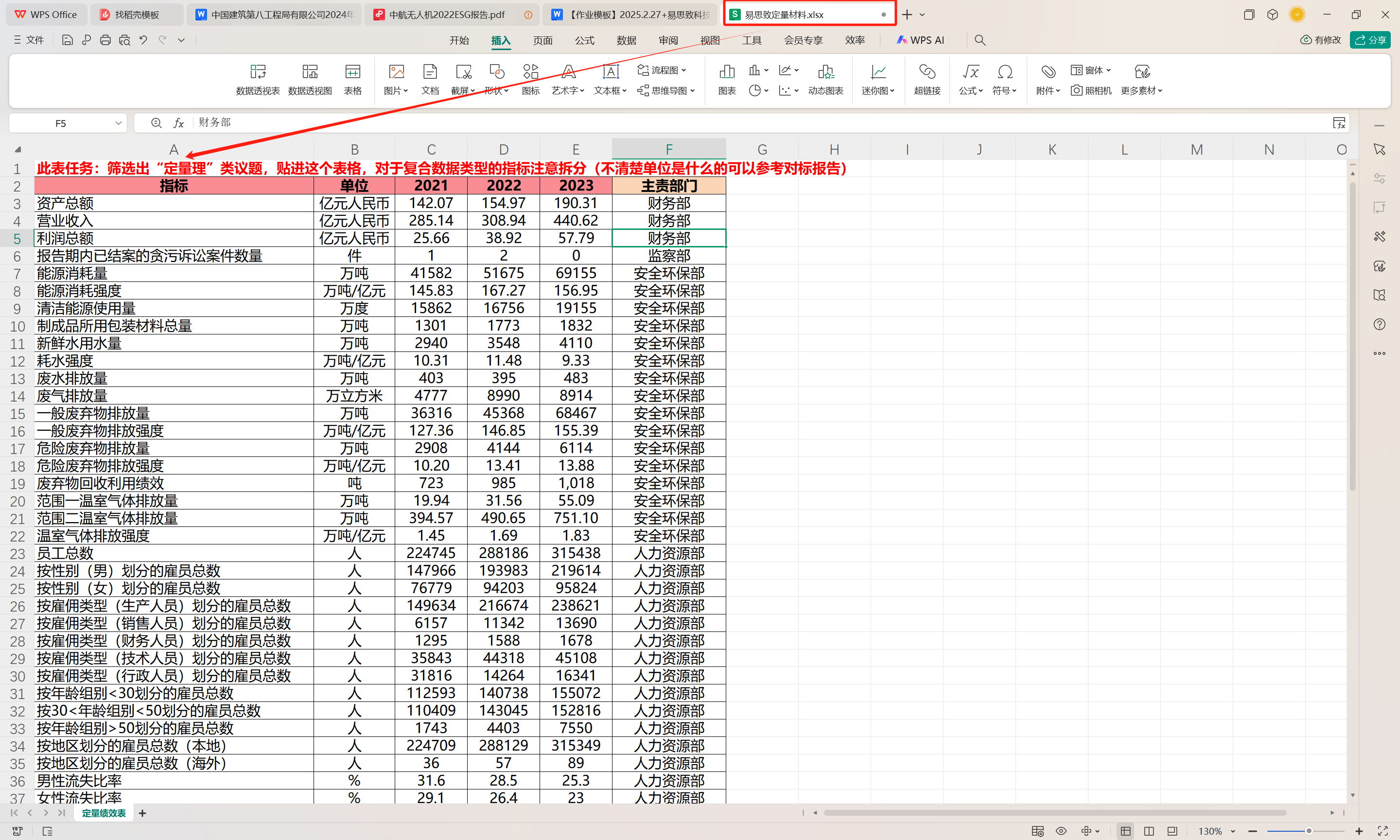Zoom out with the minus icon
Screen dimensions: 1400x840
(x=1253, y=831)
